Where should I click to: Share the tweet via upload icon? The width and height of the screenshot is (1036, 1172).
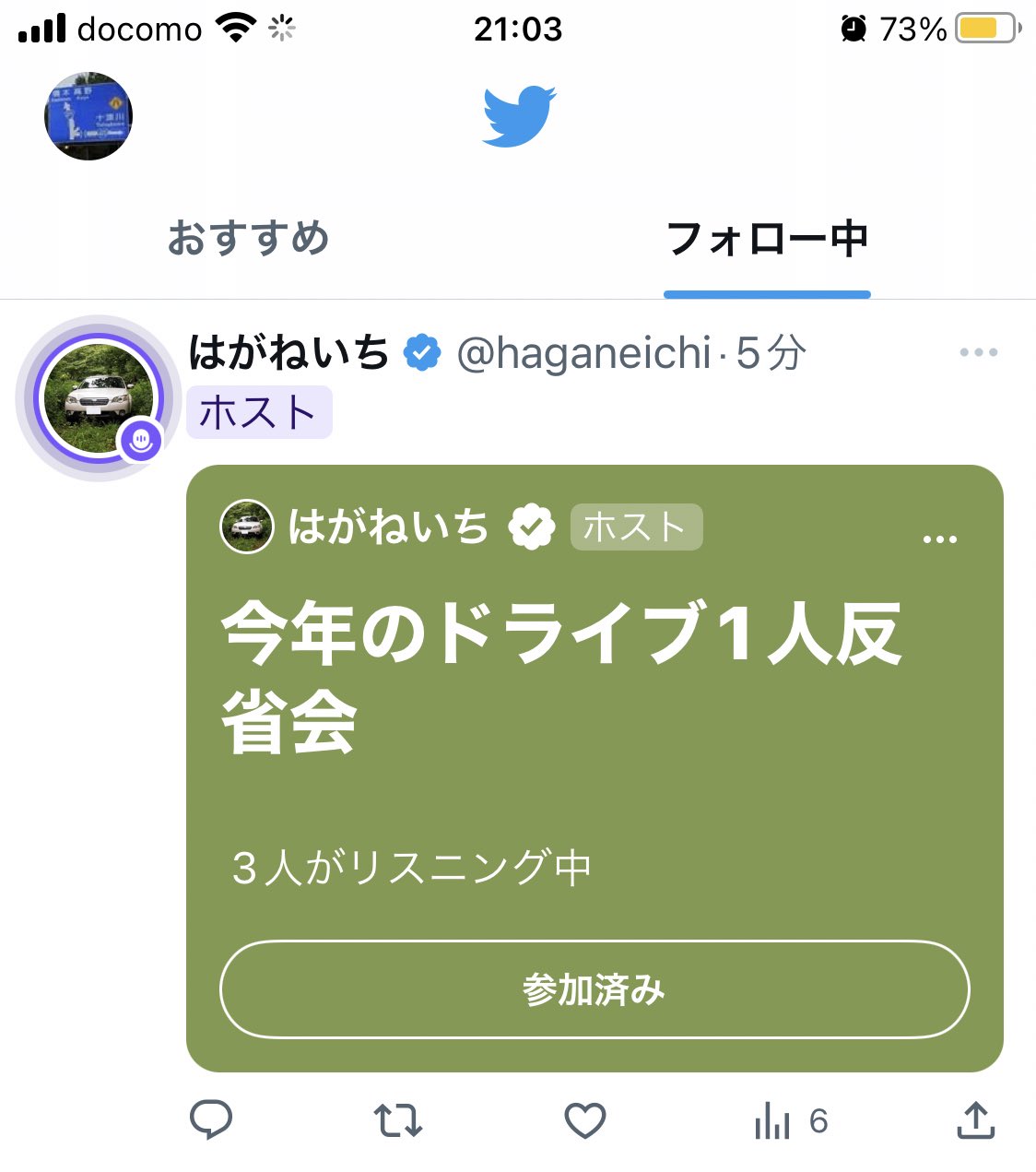[x=975, y=1120]
